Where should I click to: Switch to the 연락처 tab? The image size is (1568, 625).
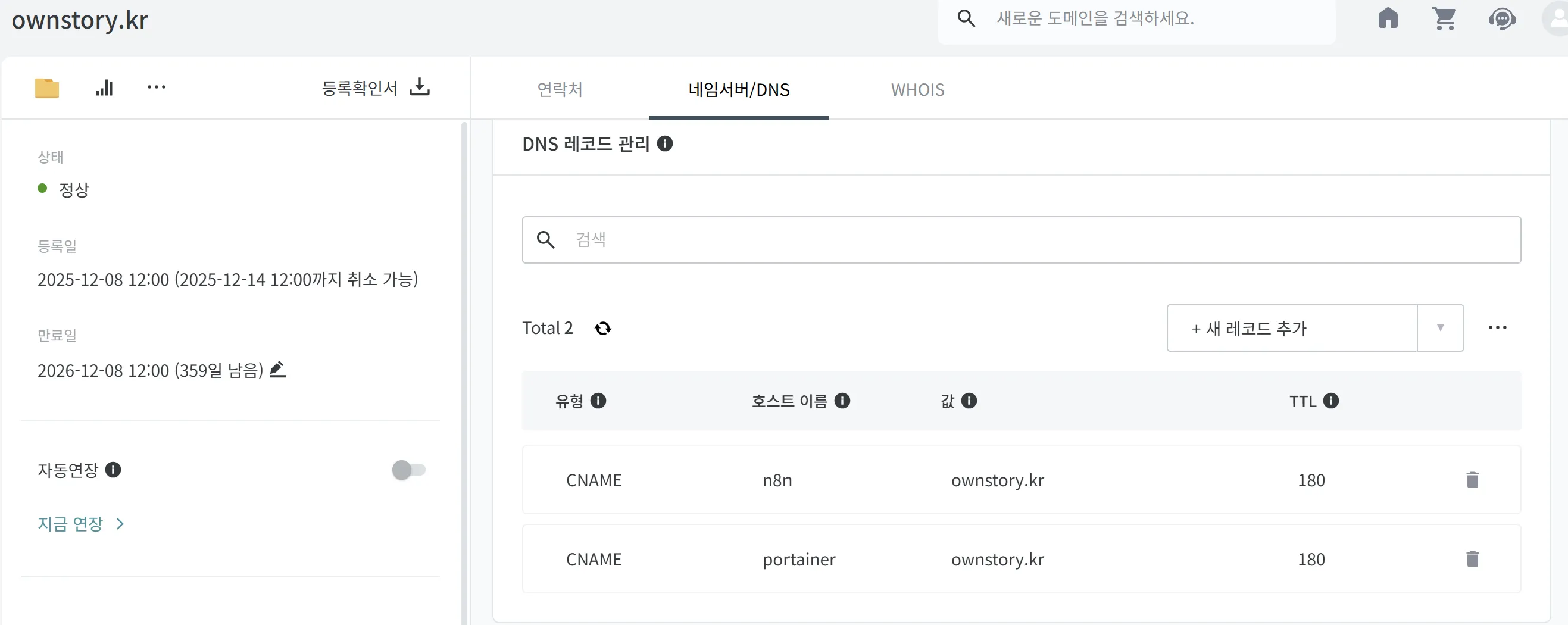(560, 90)
